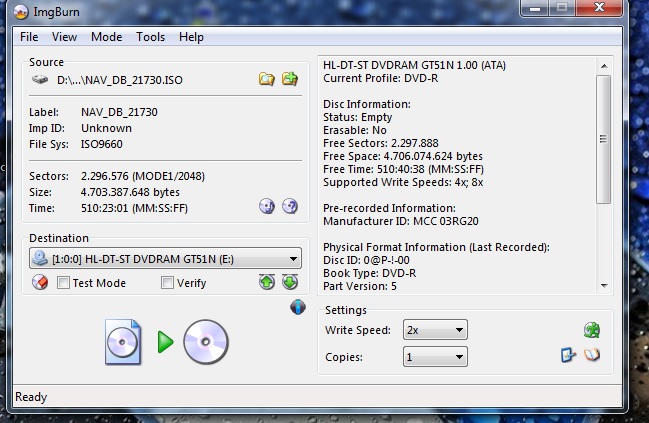Enable the Verify checkbox
The image size is (649, 423).
(167, 283)
